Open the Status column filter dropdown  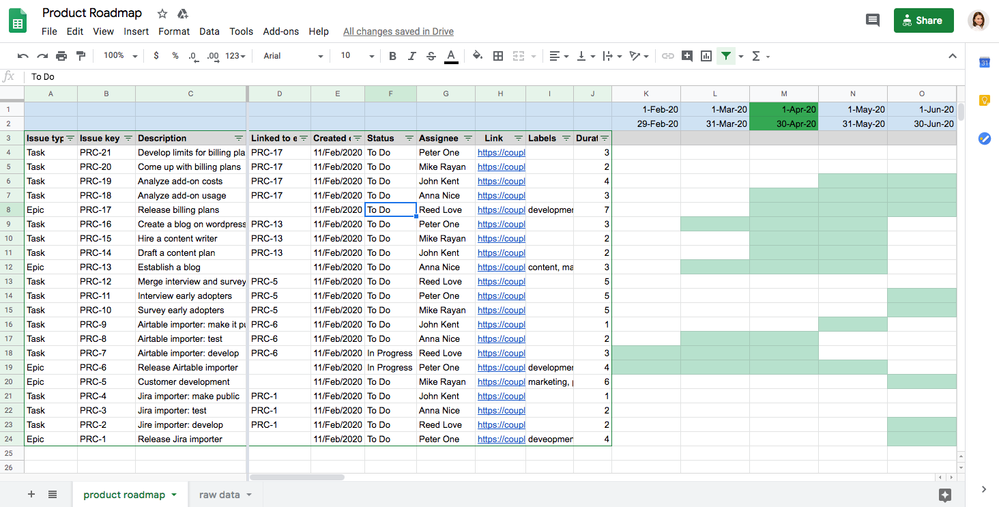point(408,138)
